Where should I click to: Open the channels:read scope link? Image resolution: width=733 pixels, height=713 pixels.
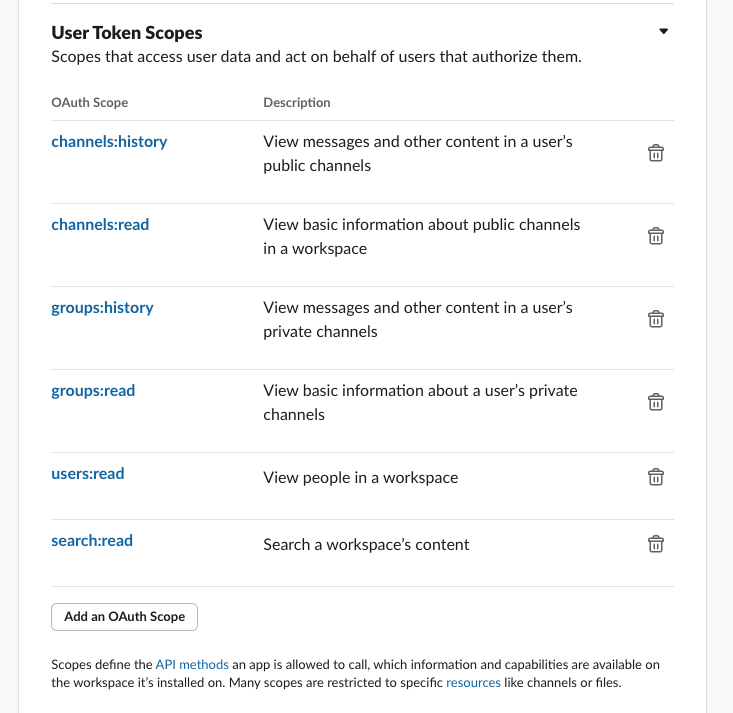(100, 225)
